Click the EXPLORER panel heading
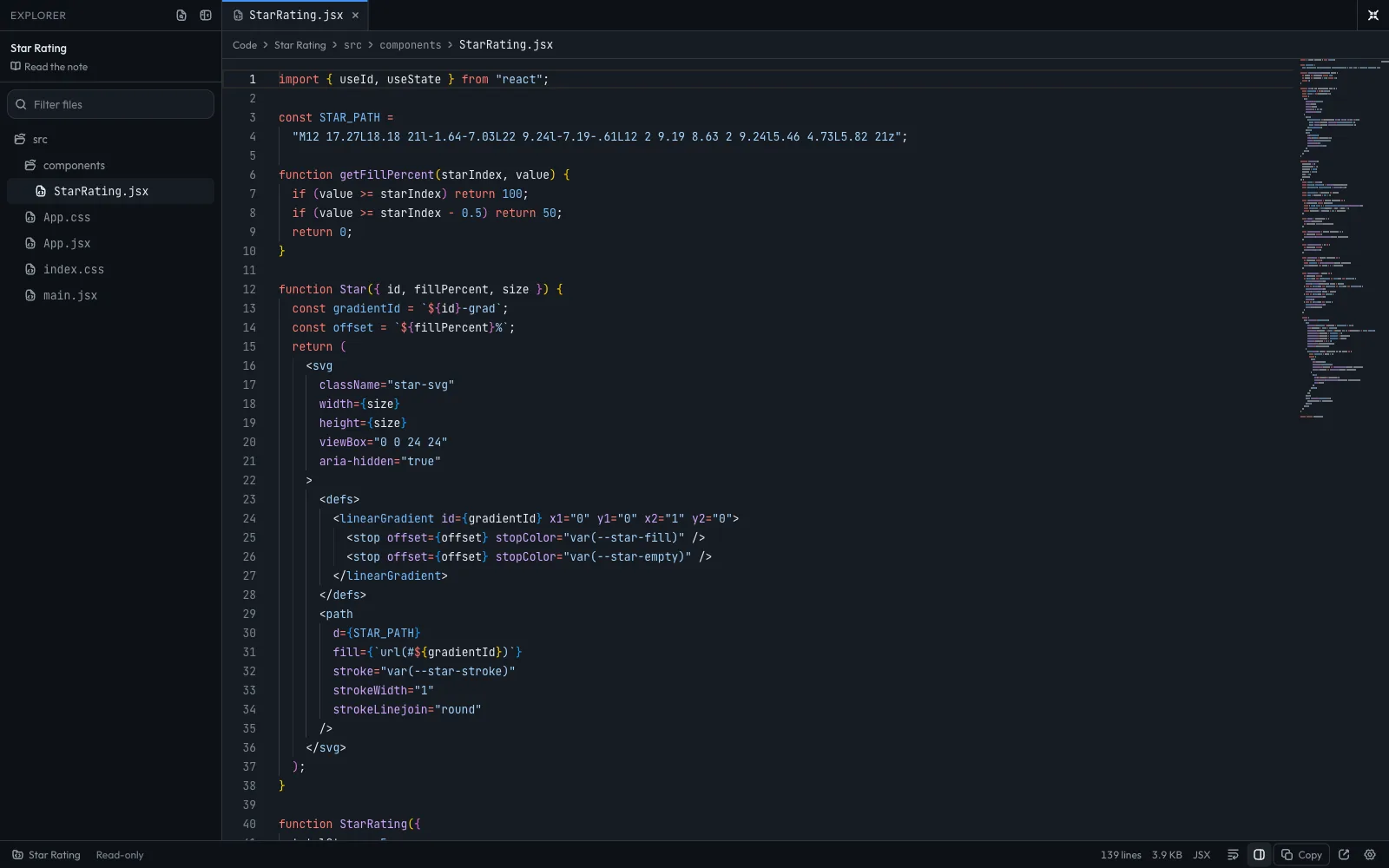Screen dimensions: 1389x868 tap(38, 16)
